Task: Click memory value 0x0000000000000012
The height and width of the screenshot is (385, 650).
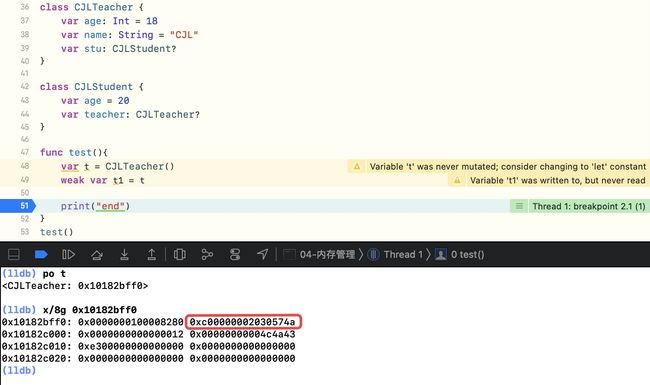Action: (x=131, y=334)
